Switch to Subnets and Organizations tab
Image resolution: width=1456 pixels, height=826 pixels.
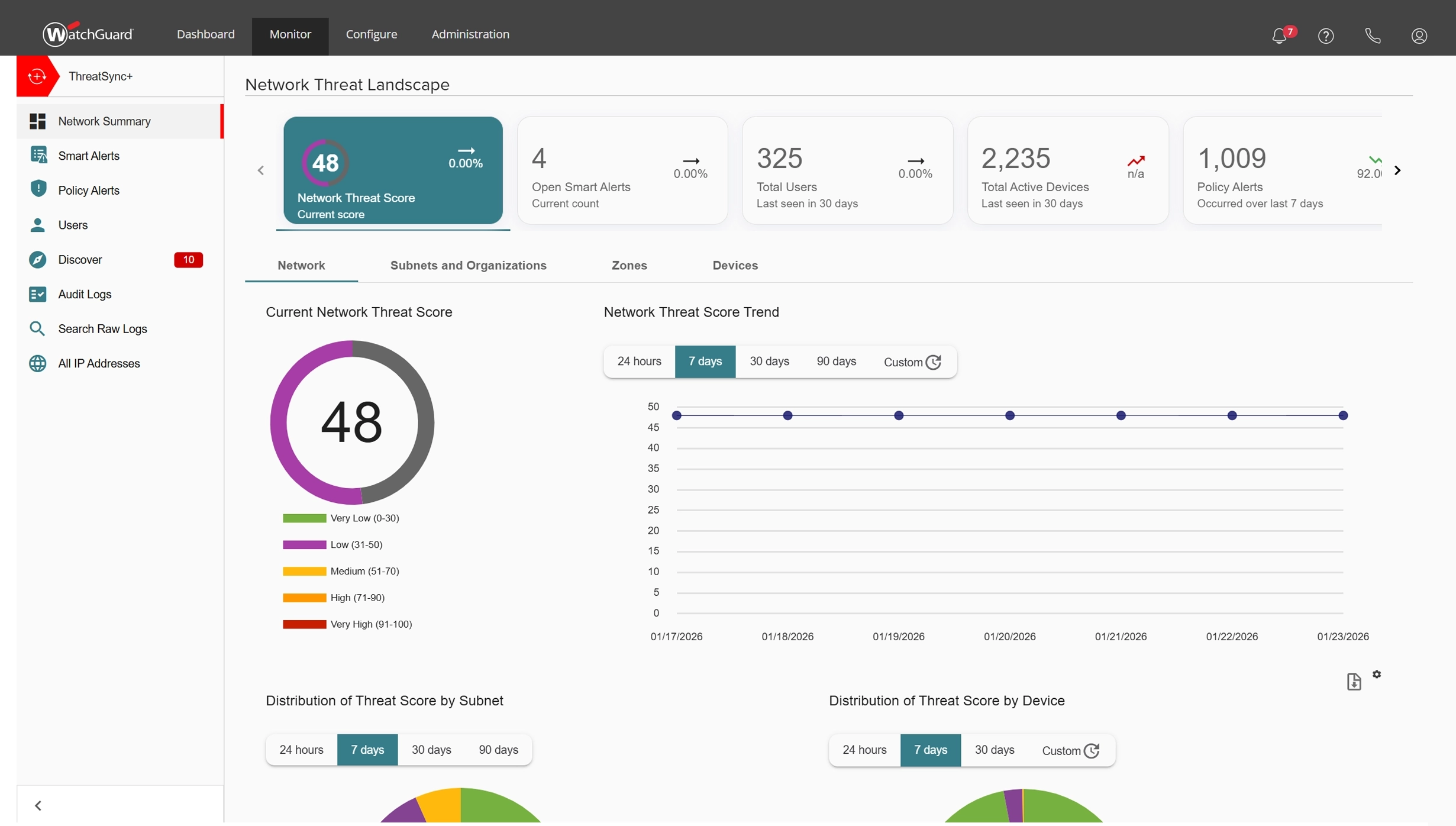468,266
